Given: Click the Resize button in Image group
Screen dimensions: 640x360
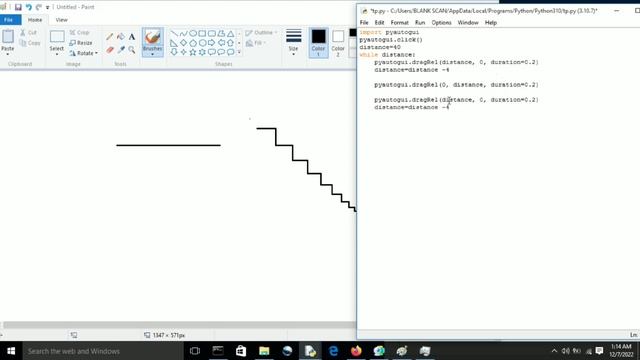Looking at the screenshot, I should 81,43.
